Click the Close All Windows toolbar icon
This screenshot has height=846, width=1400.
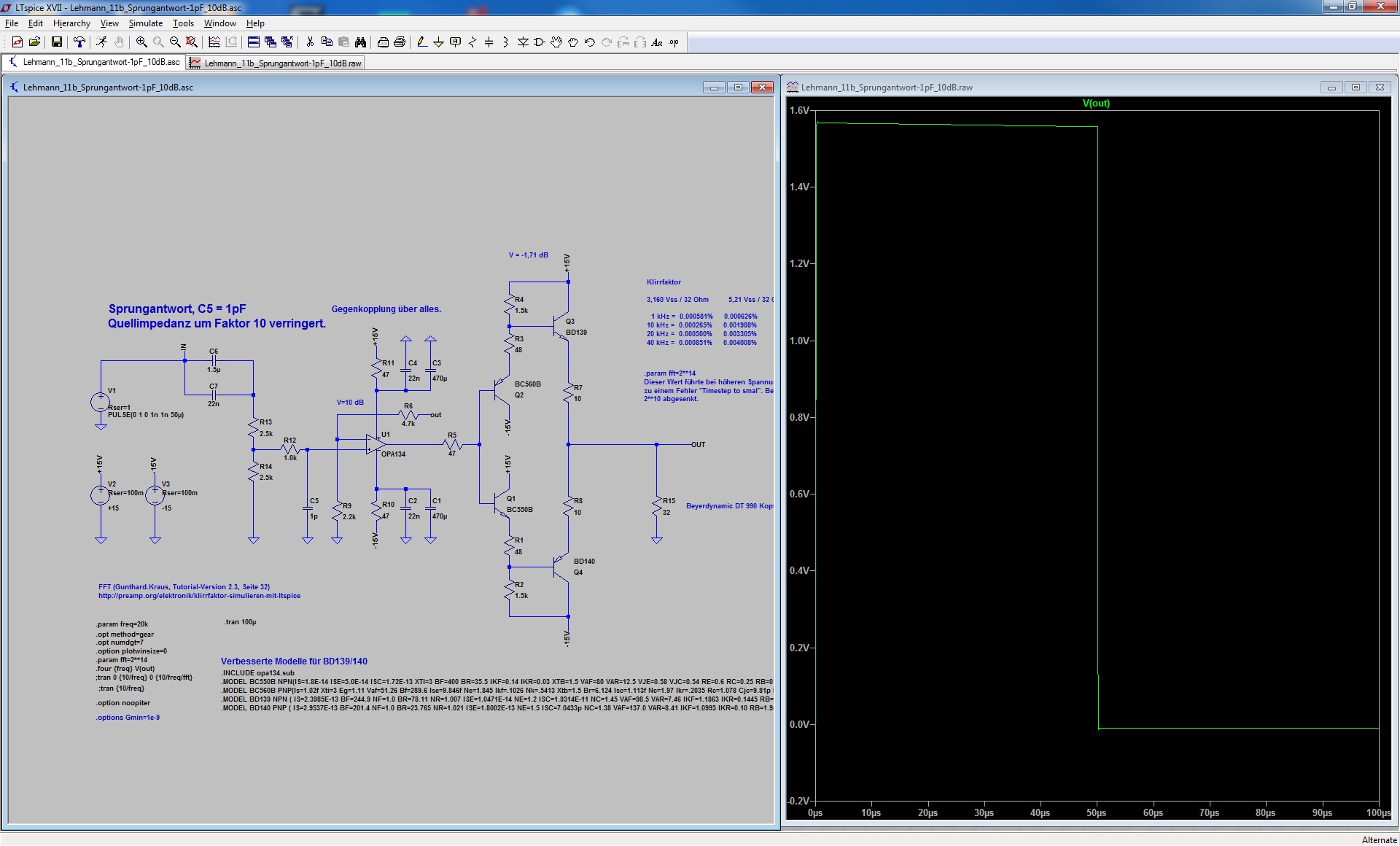tap(287, 42)
